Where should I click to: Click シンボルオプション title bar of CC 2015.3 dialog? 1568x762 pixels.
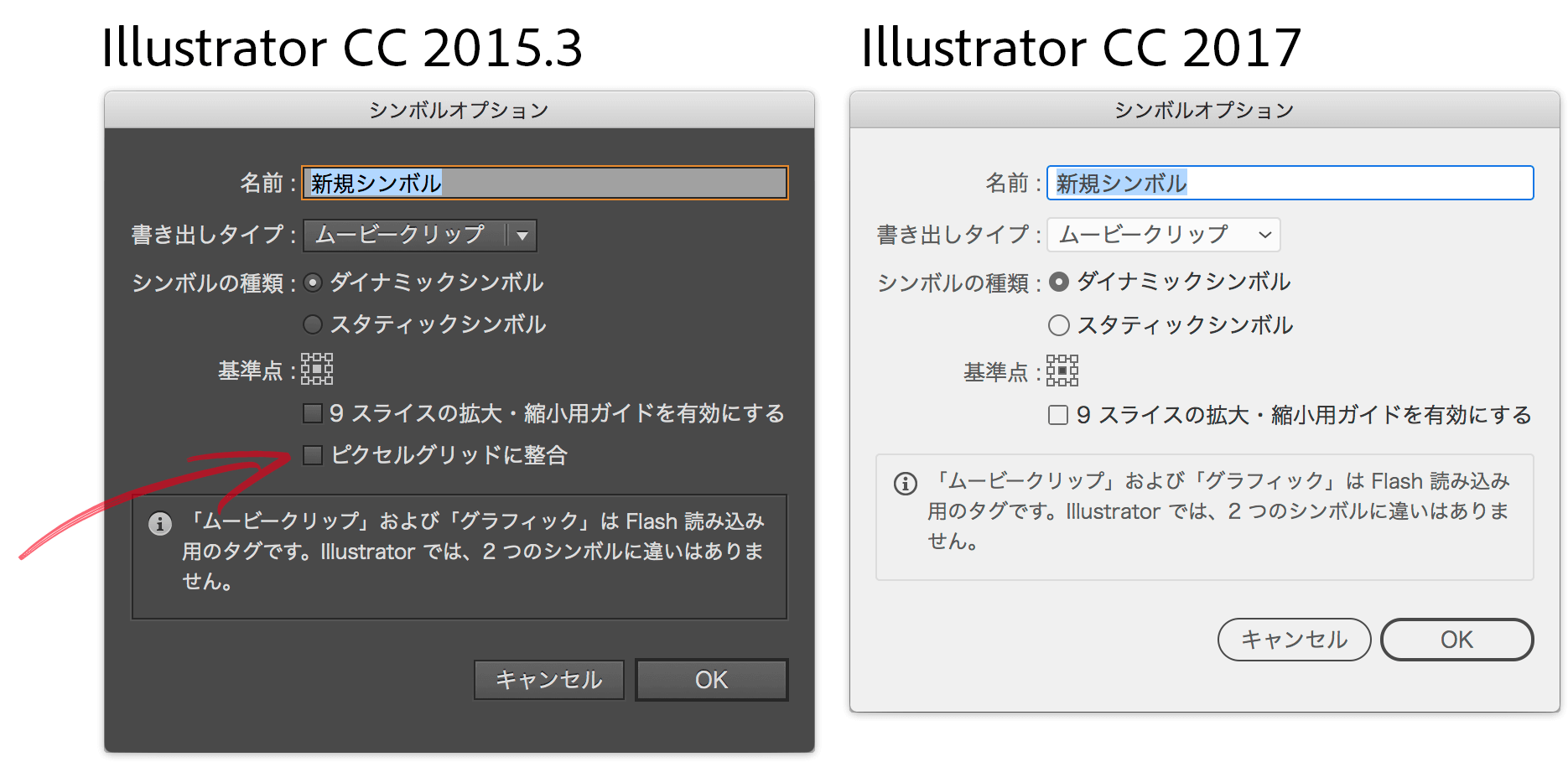(x=459, y=110)
